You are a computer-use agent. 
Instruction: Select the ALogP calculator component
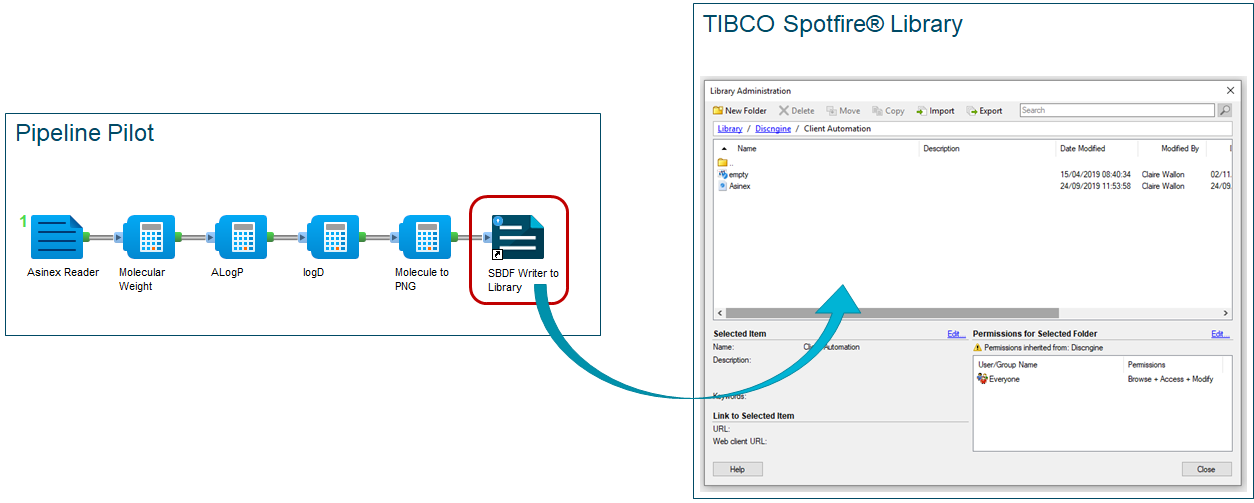(242, 237)
